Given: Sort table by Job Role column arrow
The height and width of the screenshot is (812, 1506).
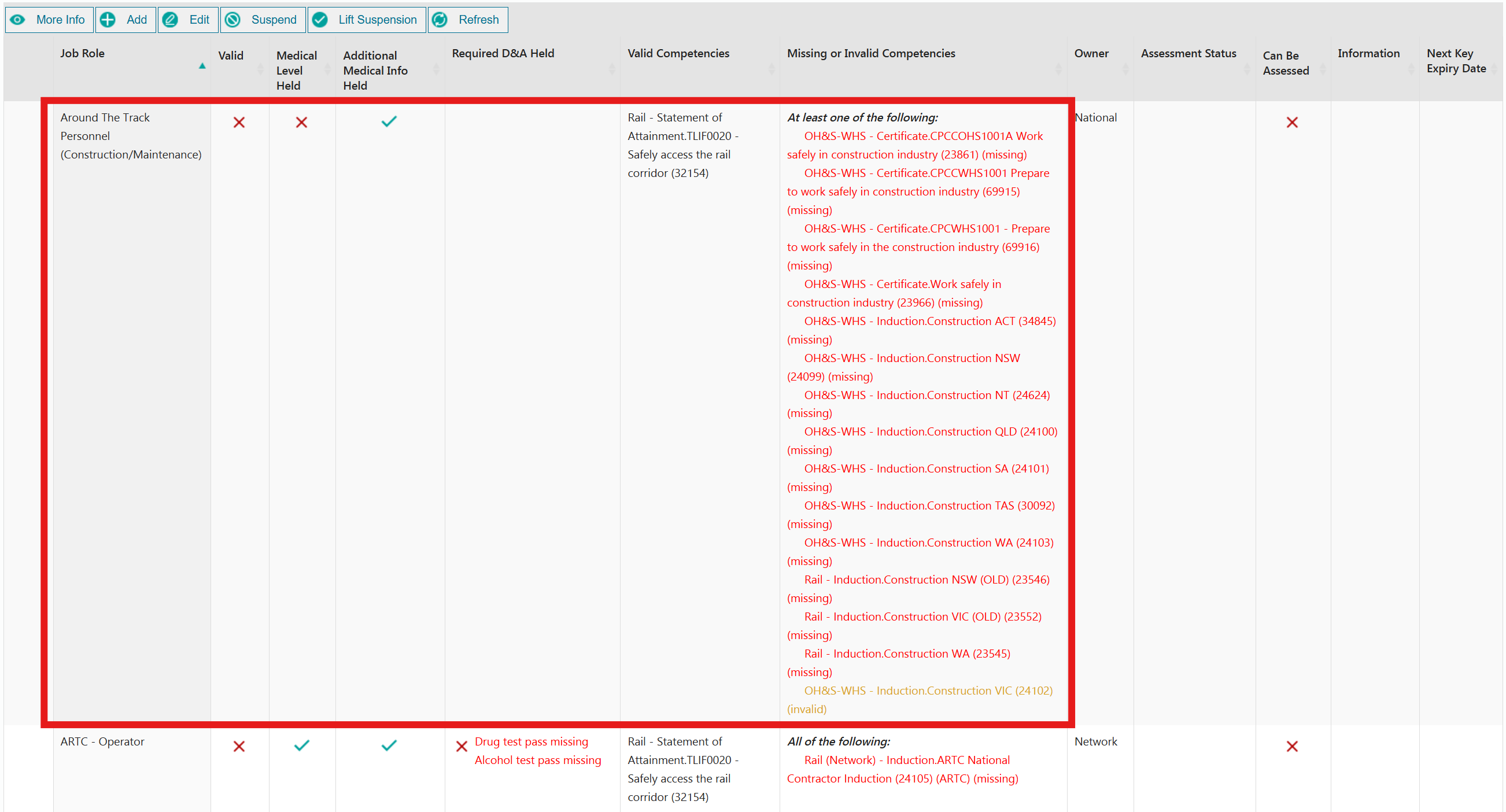Looking at the screenshot, I should 202,66.
